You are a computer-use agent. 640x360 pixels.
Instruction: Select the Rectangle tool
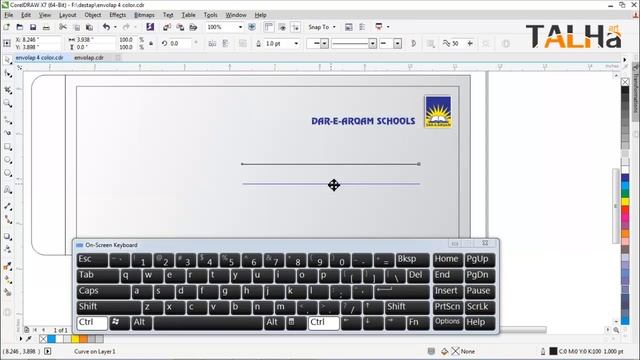8,147
